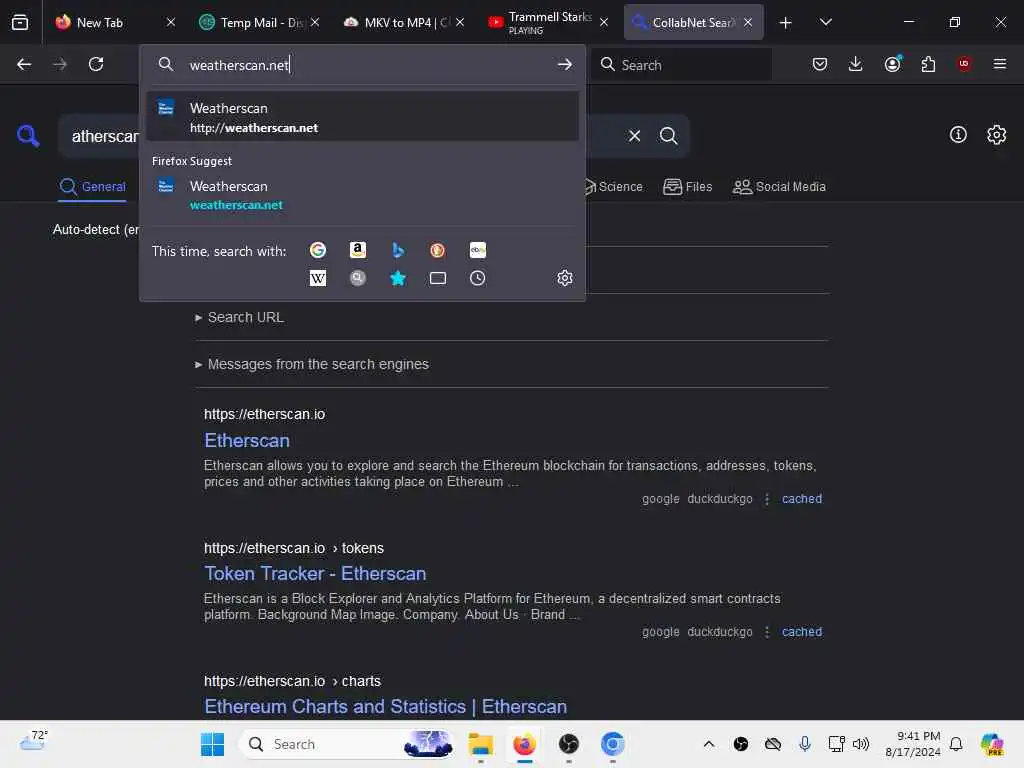Screen dimensions: 1024x768
Task: Open search settings gear in urlbar dropdown
Action: pos(565,278)
